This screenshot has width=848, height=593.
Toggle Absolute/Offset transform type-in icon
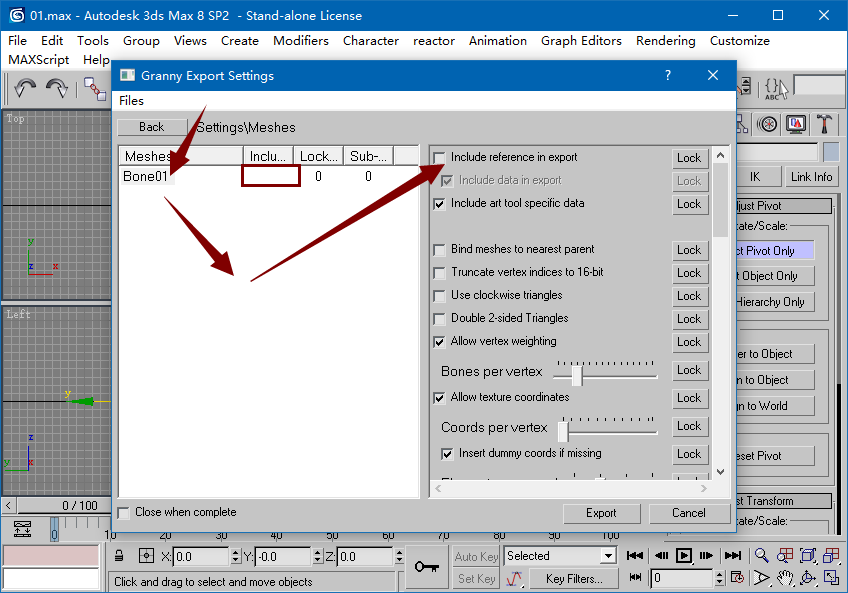tap(146, 556)
